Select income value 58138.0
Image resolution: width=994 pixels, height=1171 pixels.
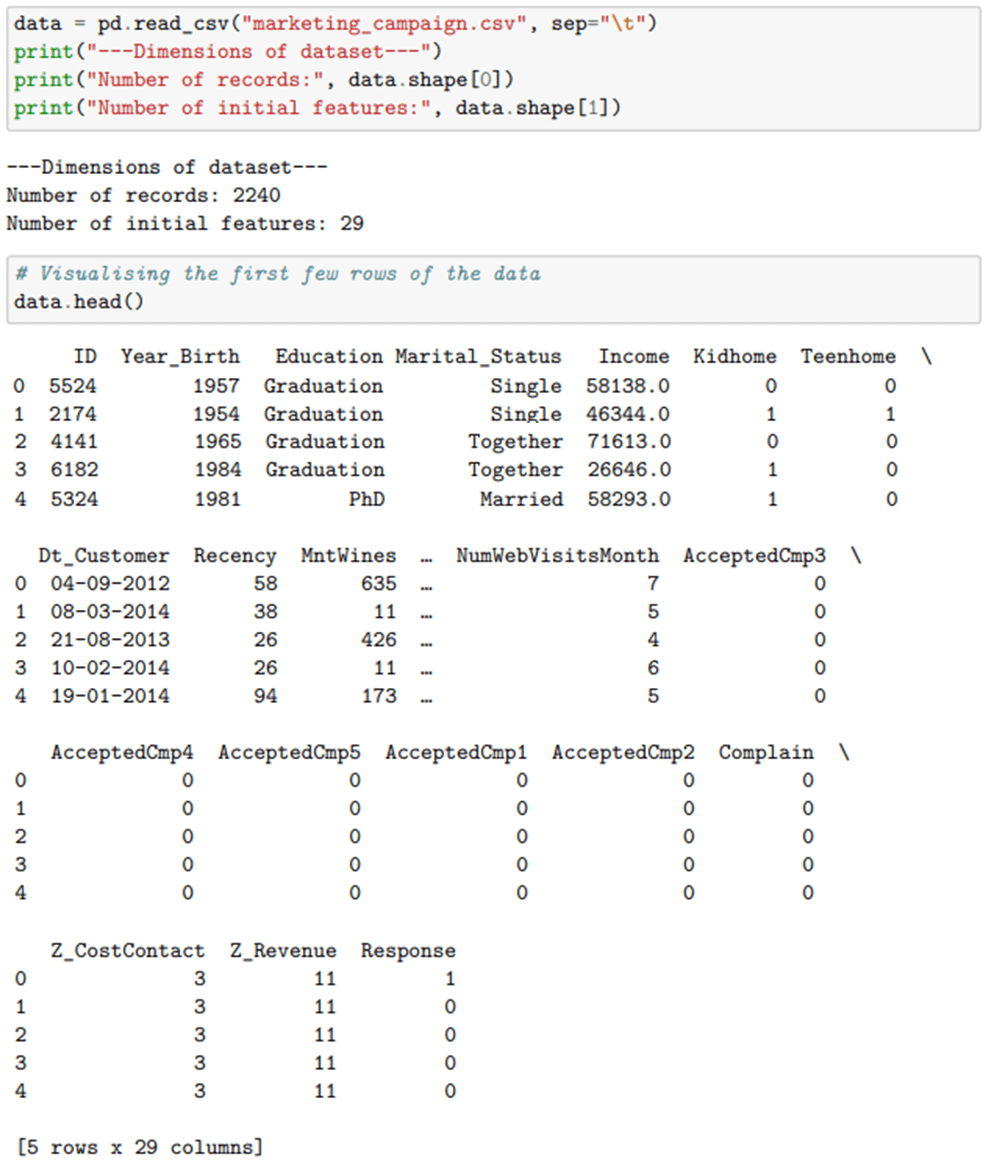pyautogui.click(x=628, y=386)
